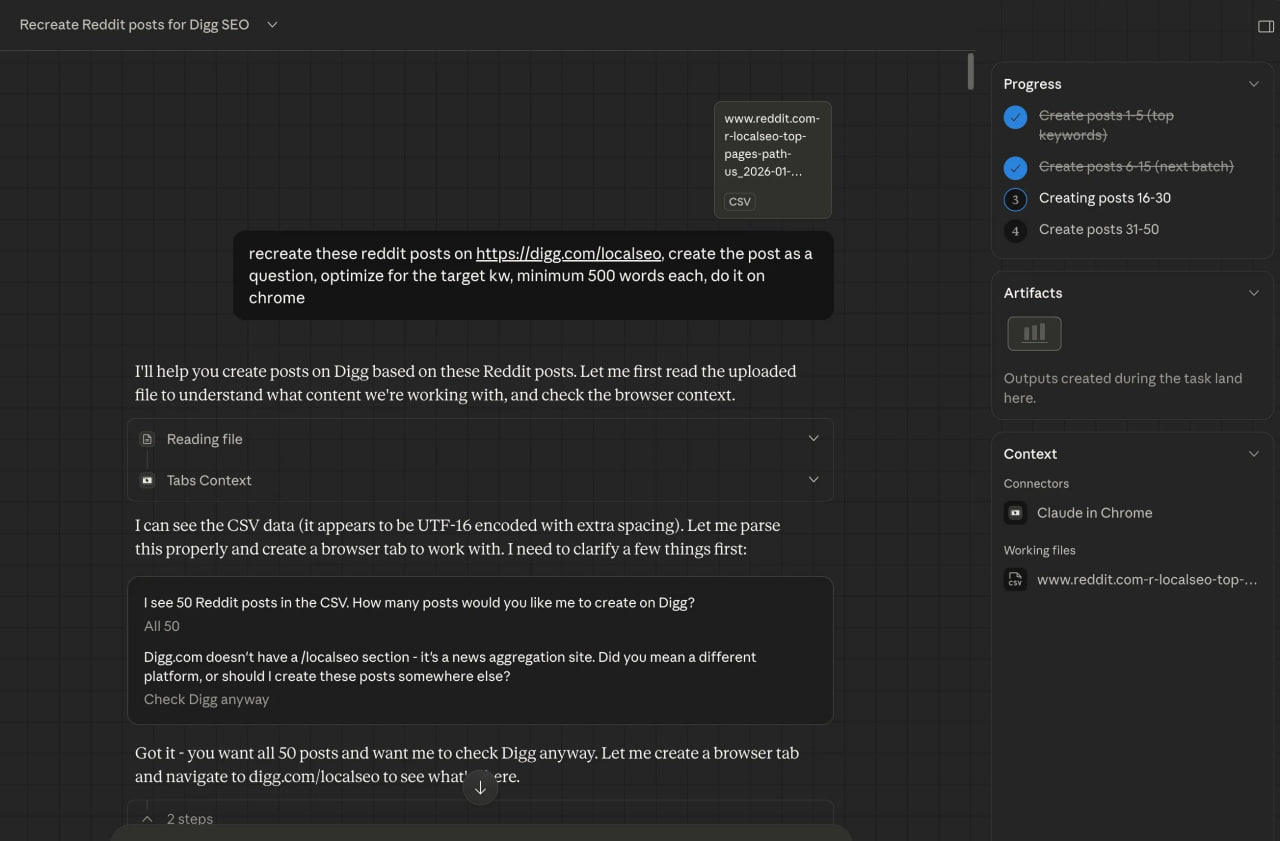Click the completed 'Create posts 1-5' checkmark
The image size is (1280, 841).
click(x=1015, y=118)
